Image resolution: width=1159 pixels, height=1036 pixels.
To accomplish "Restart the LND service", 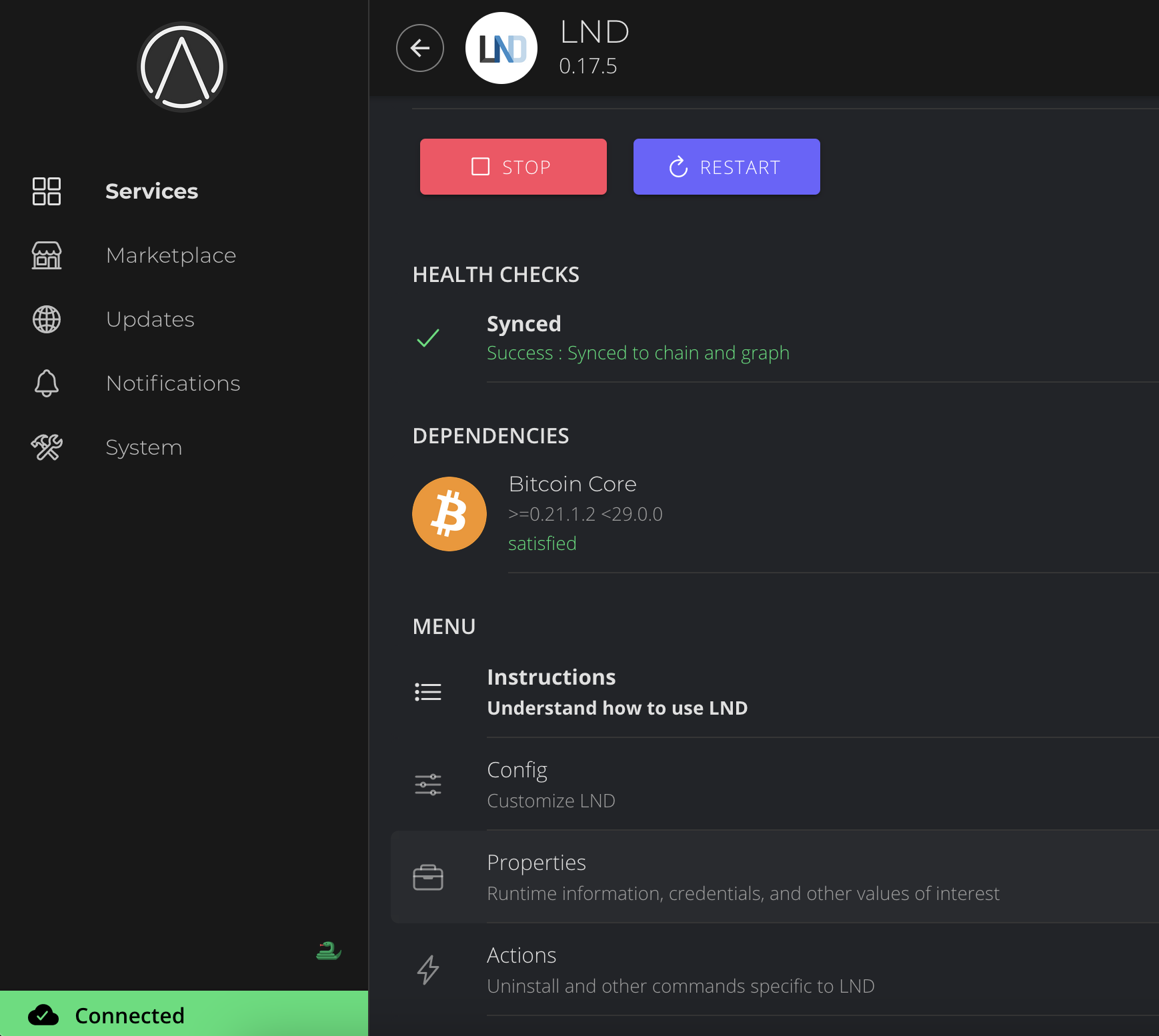I will [726, 167].
